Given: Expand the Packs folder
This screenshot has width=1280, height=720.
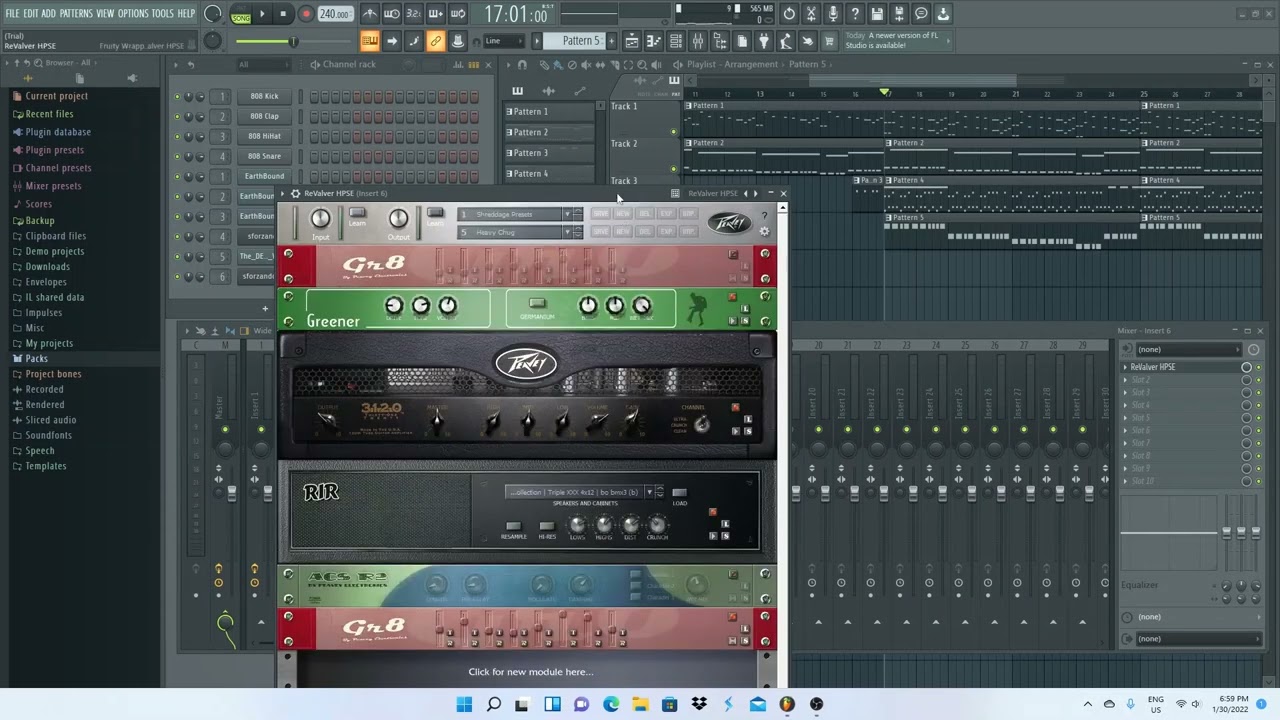Looking at the screenshot, I should click(36, 358).
